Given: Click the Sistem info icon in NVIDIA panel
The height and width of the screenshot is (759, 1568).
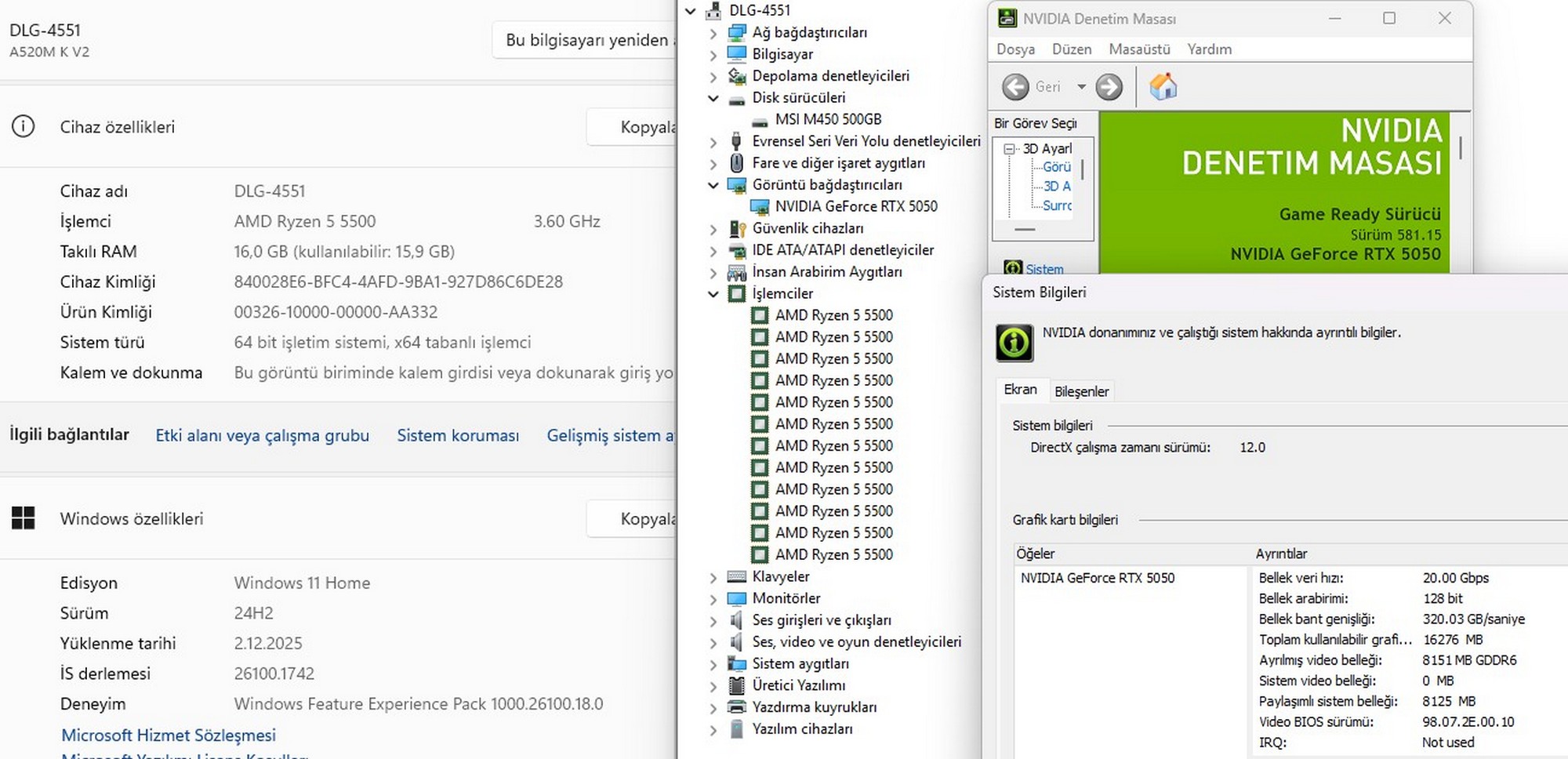Looking at the screenshot, I should [1013, 268].
